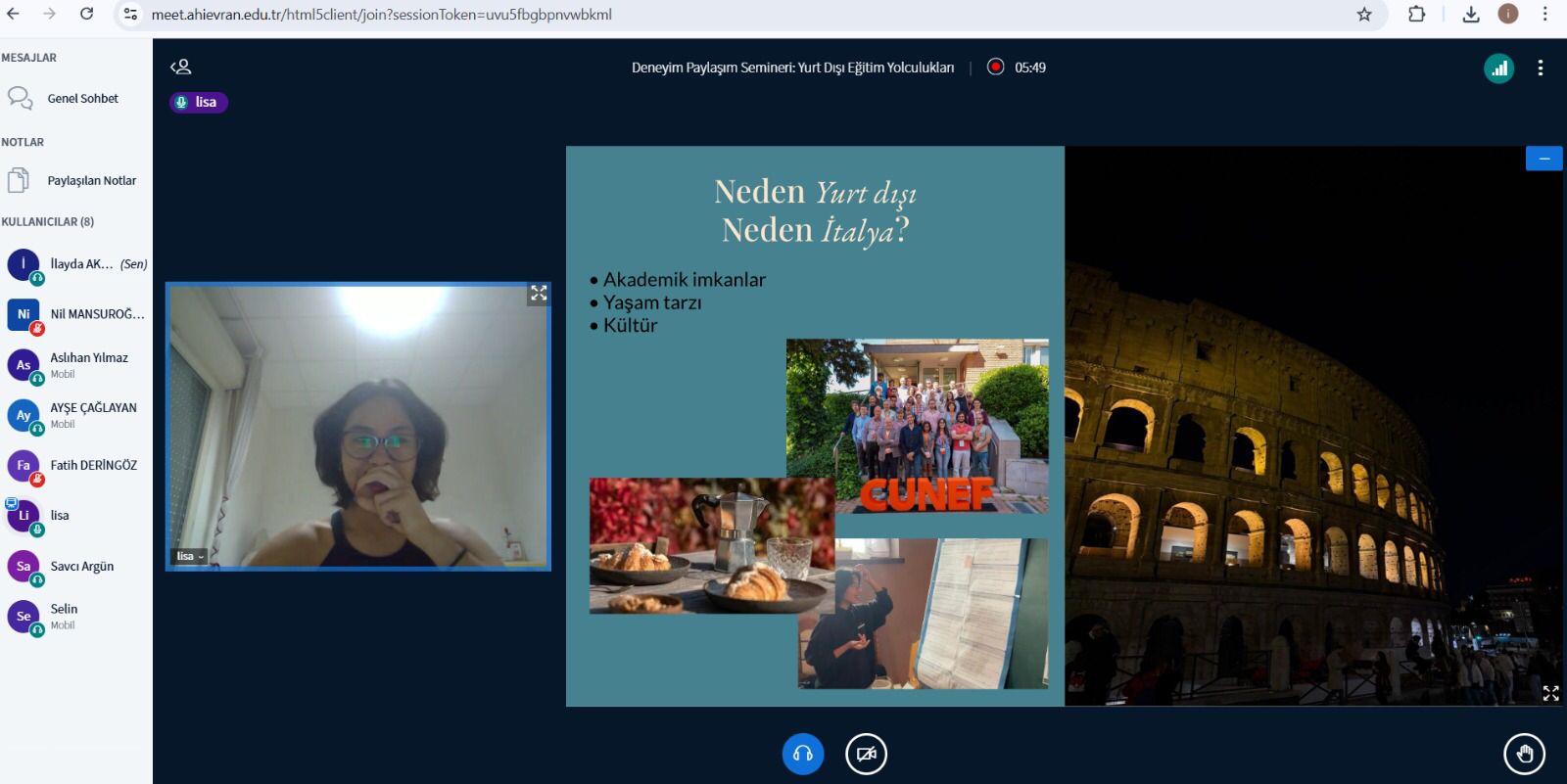Toggle the headphone audio button

(x=802, y=754)
